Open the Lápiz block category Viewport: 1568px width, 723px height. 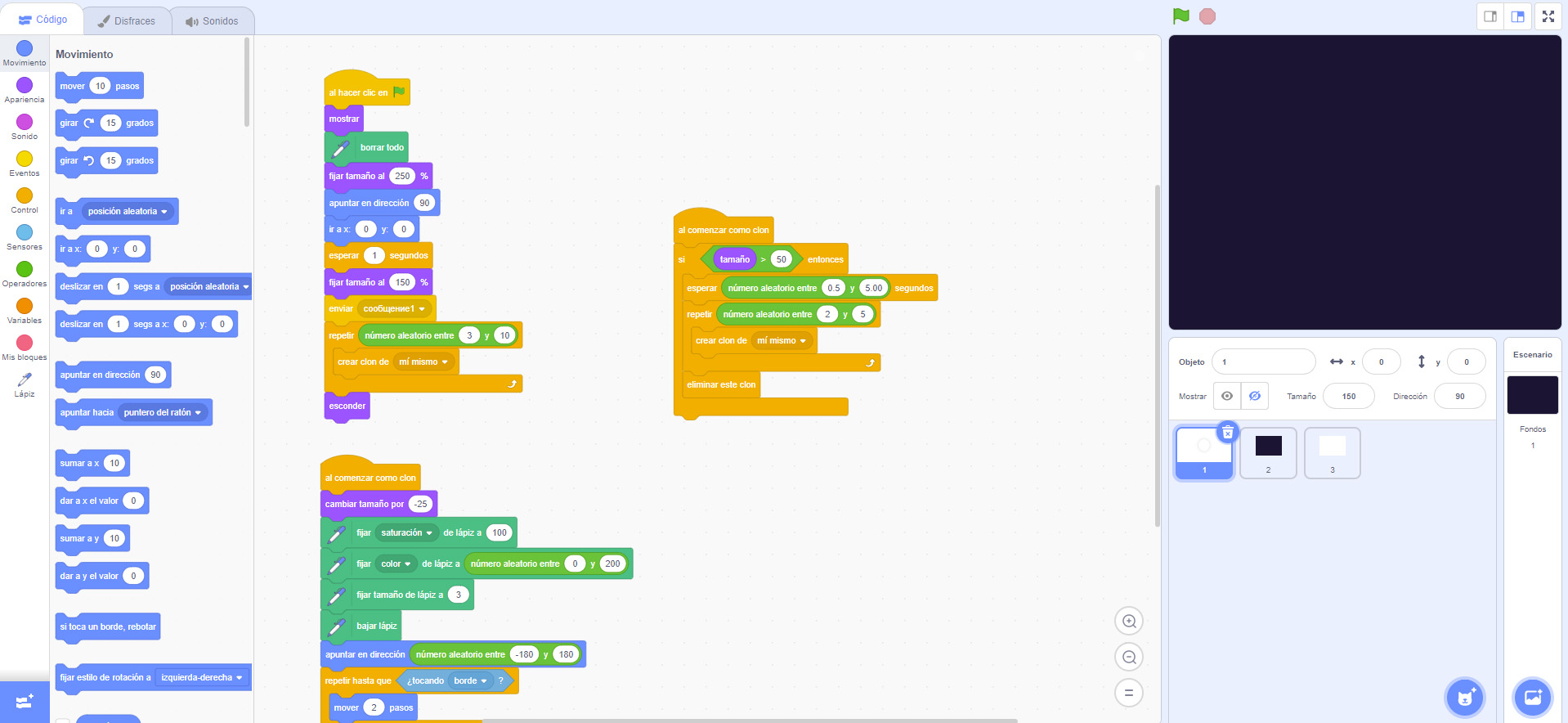(x=25, y=384)
